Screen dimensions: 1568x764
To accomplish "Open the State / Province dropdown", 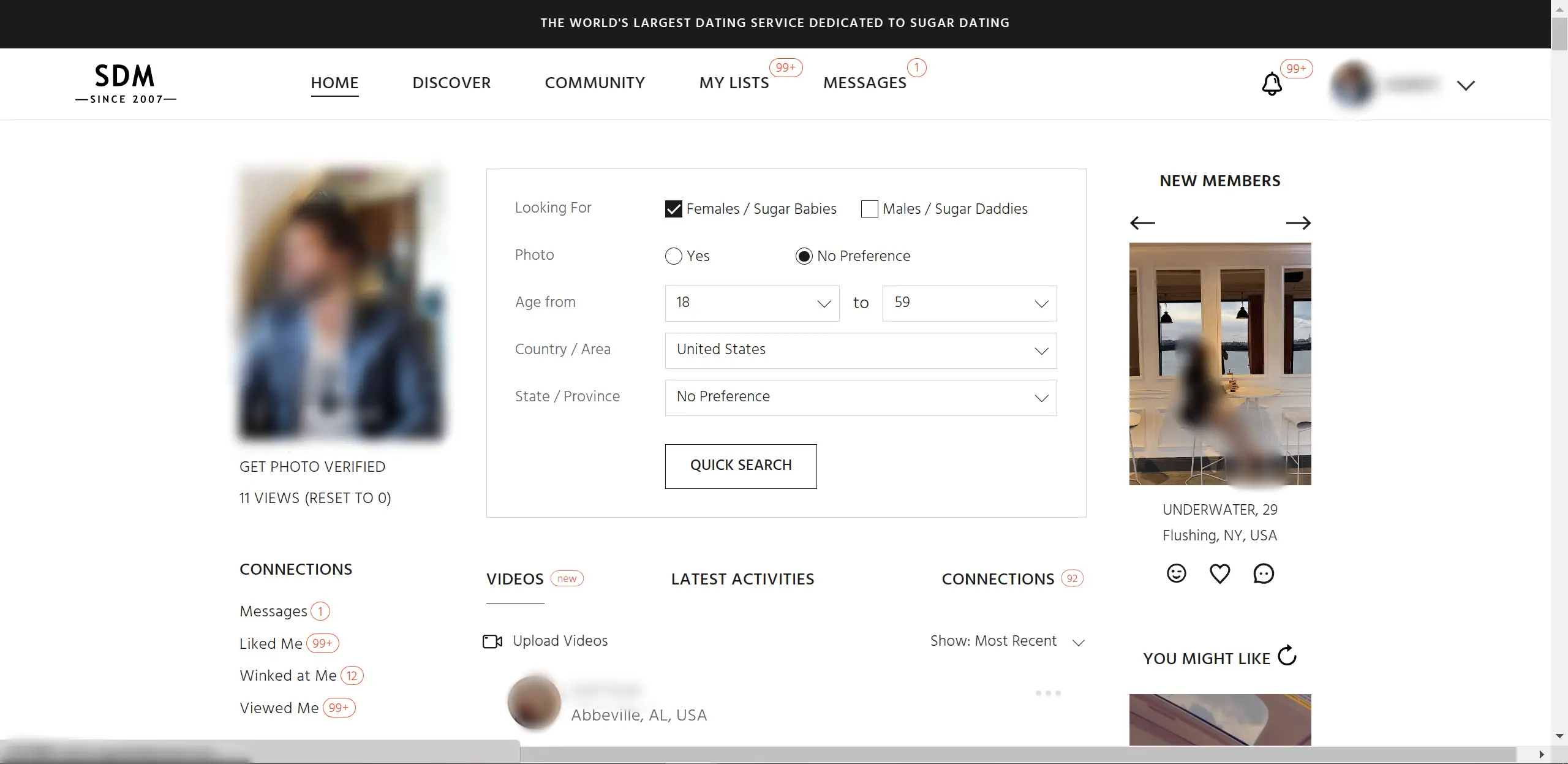I will [861, 398].
